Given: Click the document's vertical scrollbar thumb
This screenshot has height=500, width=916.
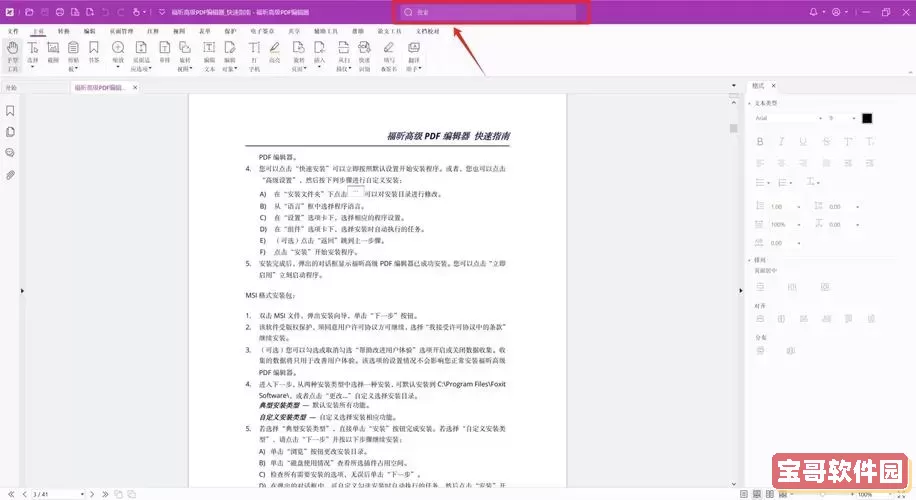Looking at the screenshot, I should (x=734, y=128).
